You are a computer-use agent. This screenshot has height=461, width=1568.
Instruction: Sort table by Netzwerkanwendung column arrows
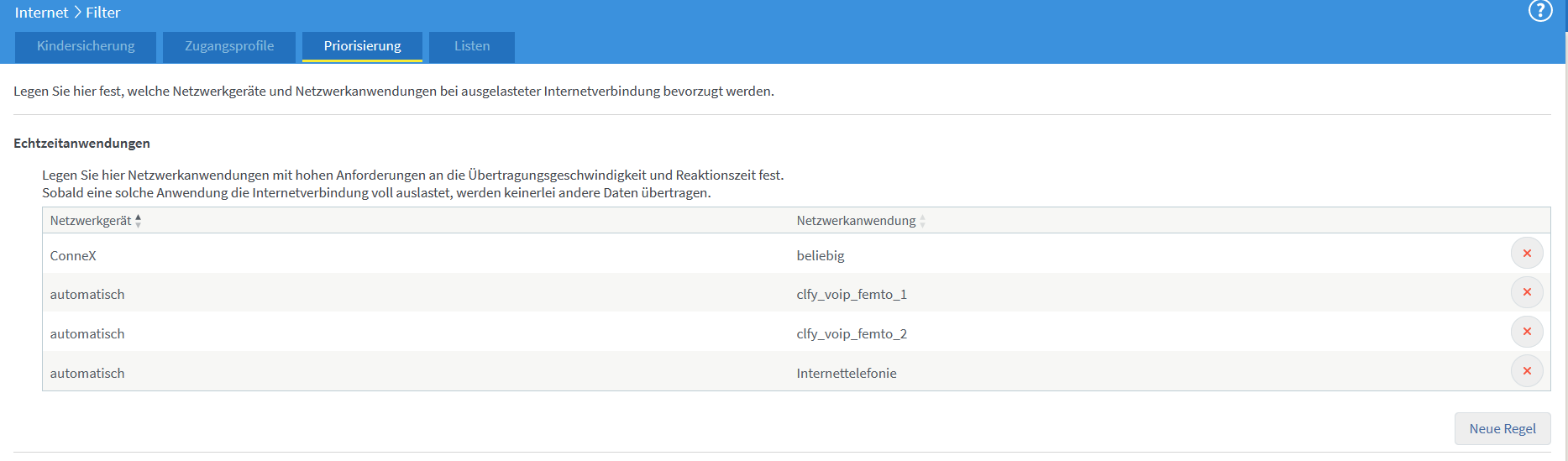[922, 221]
